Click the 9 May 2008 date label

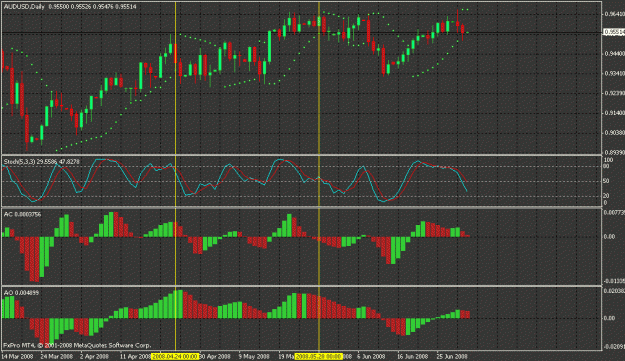[254, 356]
